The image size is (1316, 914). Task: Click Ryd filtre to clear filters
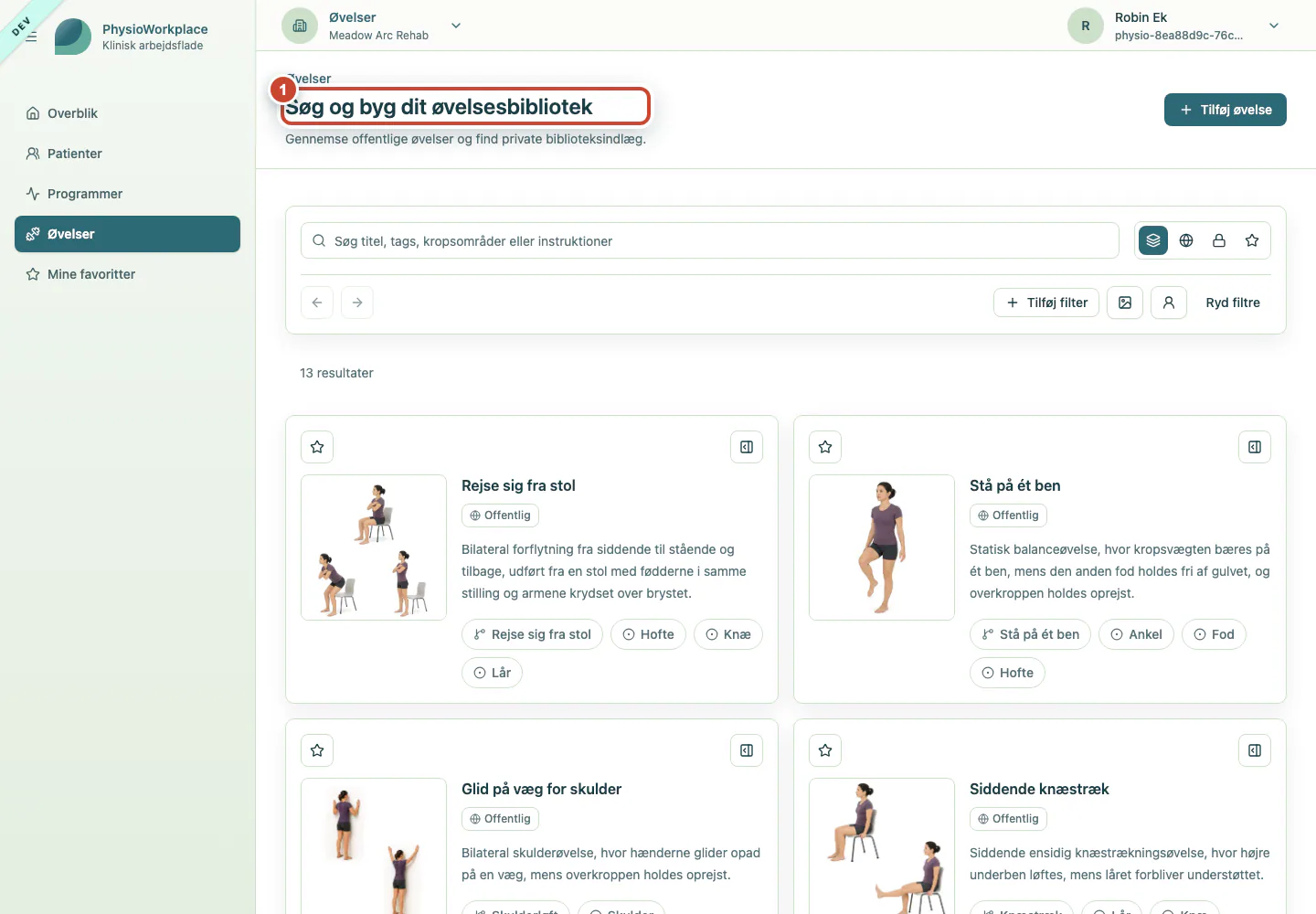(x=1233, y=303)
